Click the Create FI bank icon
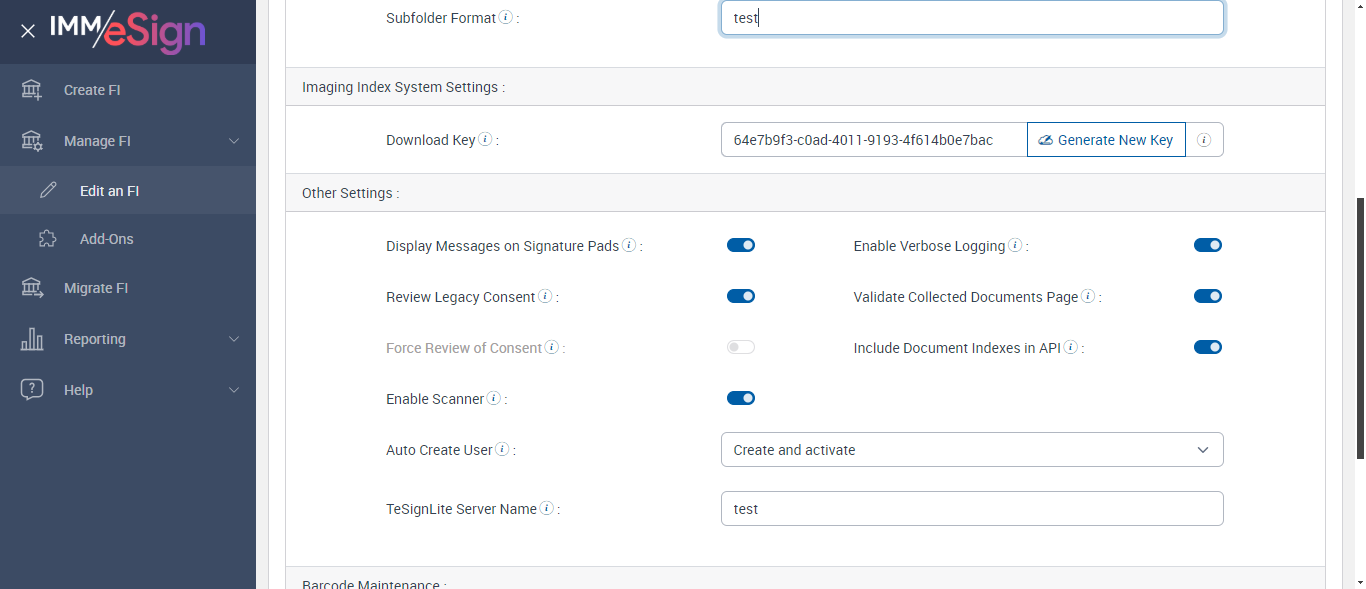Image resolution: width=1366 pixels, height=589 pixels. point(32,90)
